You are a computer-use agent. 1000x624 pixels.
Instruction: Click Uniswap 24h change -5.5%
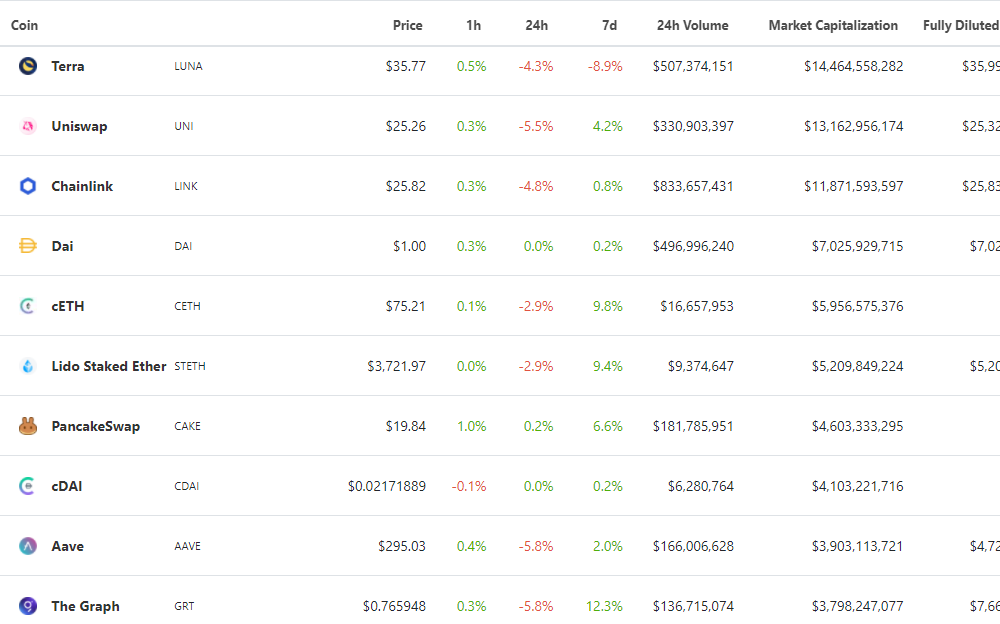(x=536, y=126)
